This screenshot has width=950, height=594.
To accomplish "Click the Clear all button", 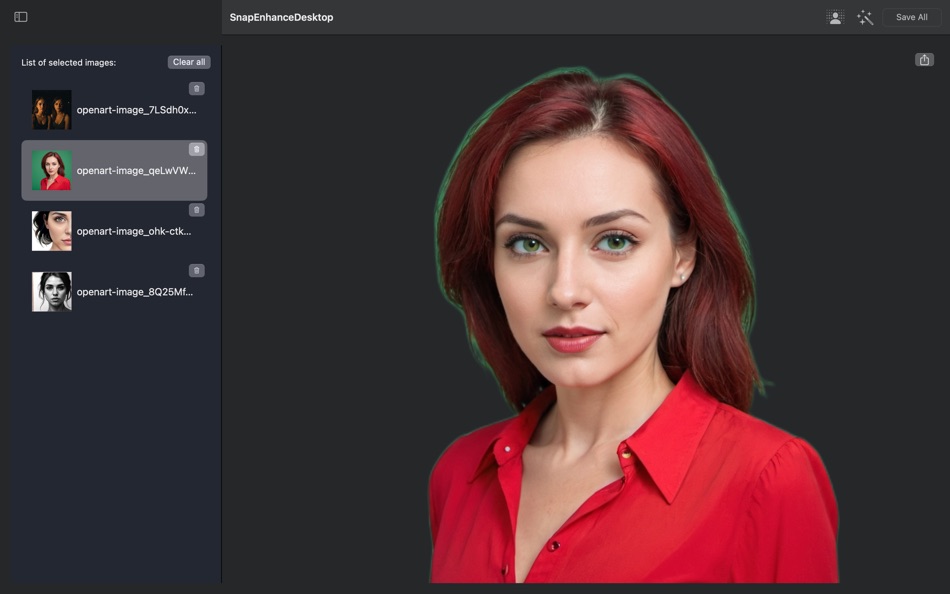I will (x=188, y=61).
